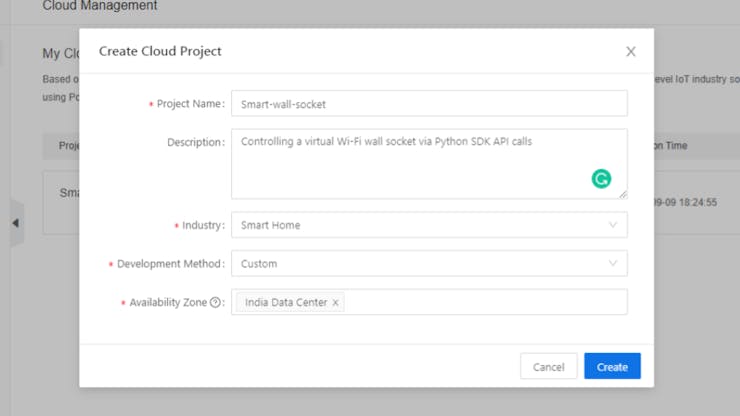The width and height of the screenshot is (740, 416).
Task: Click the Create Cloud Project dialog title
Action: (160, 51)
